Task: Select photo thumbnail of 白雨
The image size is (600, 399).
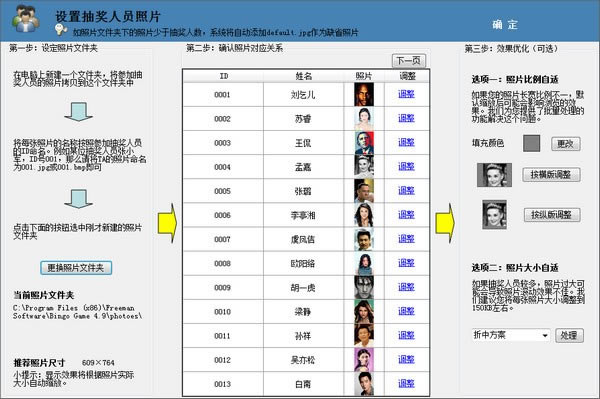Action: [364, 384]
